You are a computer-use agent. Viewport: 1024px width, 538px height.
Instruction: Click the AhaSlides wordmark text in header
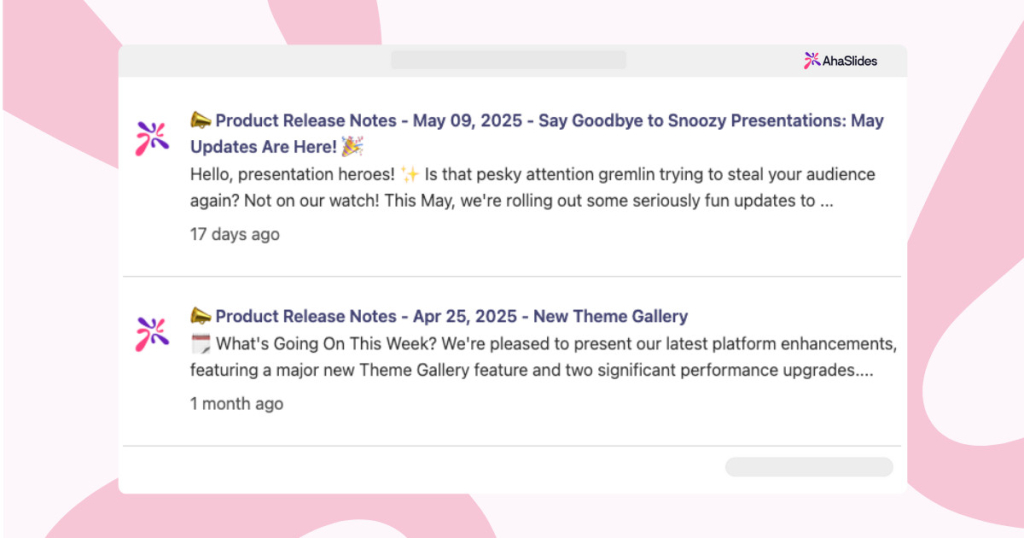pyautogui.click(x=850, y=61)
